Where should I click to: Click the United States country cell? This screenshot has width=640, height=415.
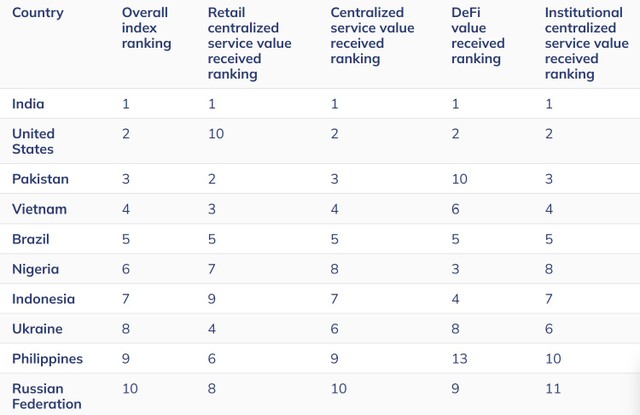tap(34, 141)
